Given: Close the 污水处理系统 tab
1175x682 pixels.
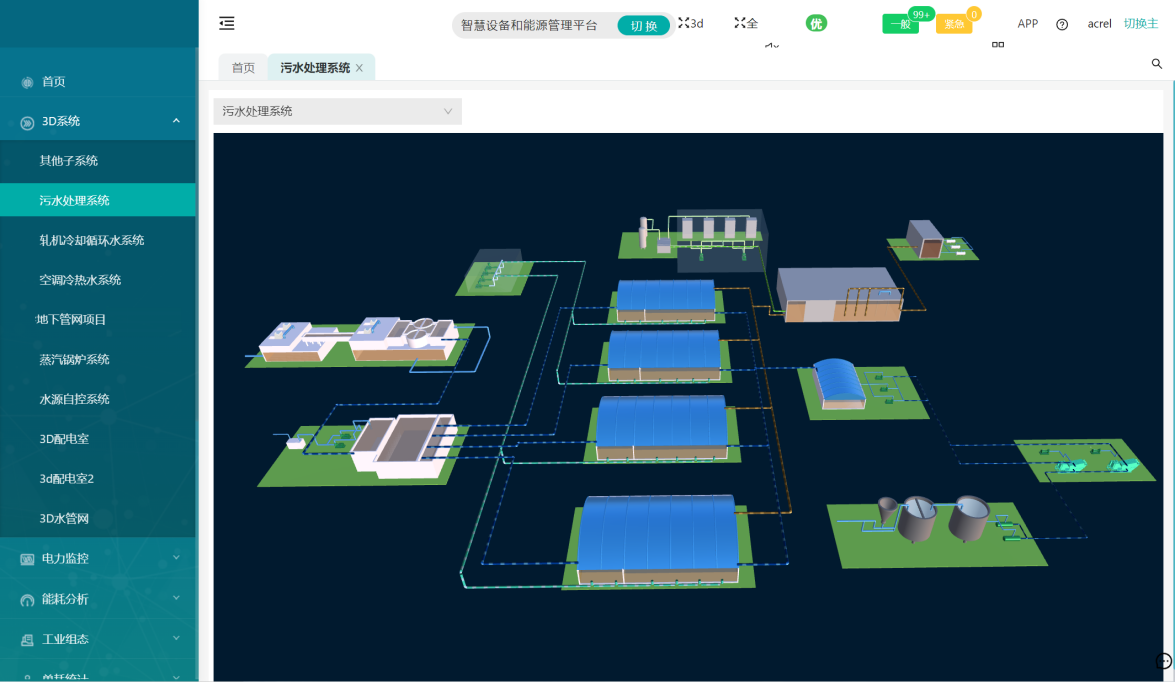Looking at the screenshot, I should (x=359, y=68).
